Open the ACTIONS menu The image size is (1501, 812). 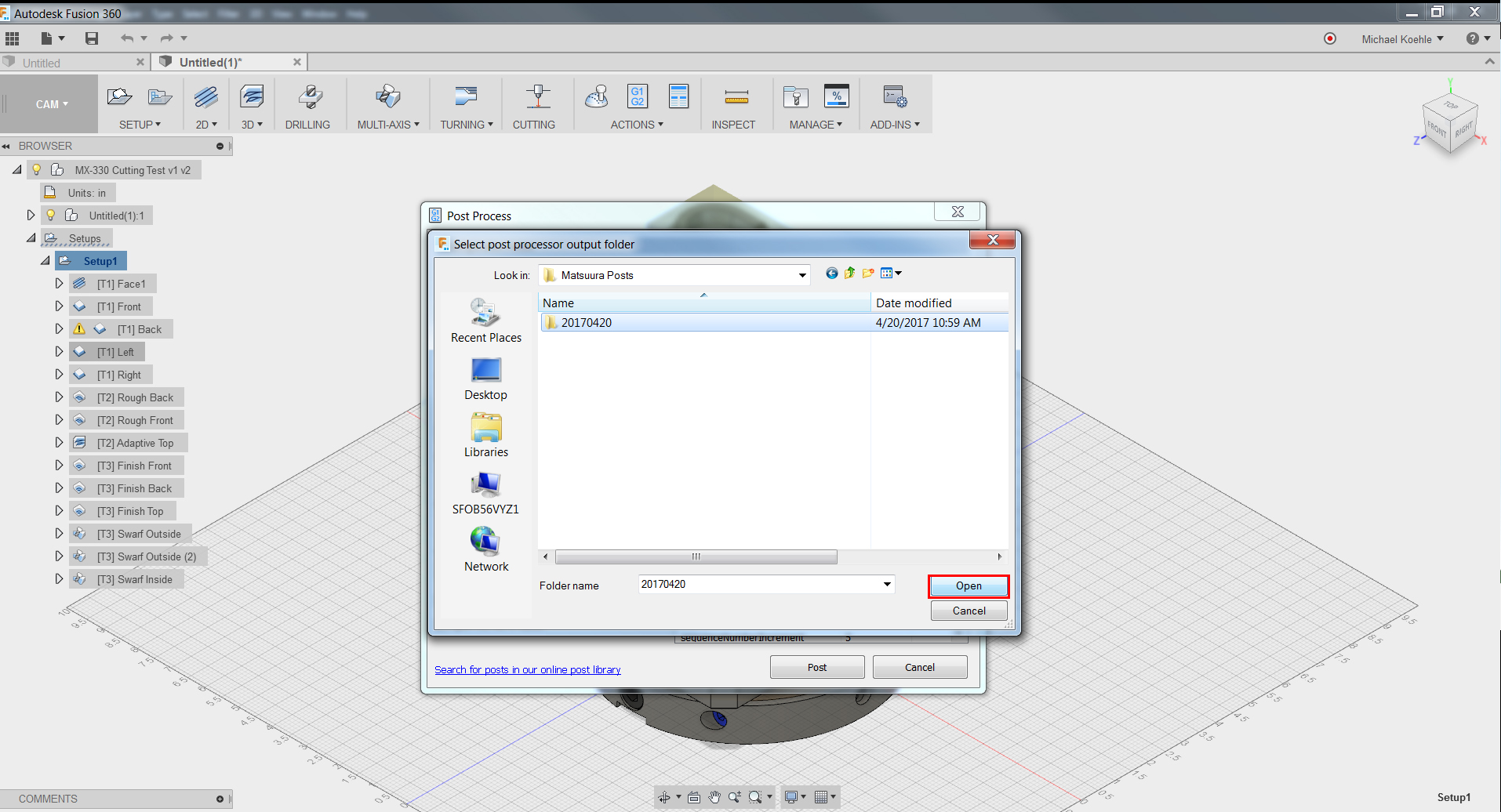pyautogui.click(x=637, y=125)
